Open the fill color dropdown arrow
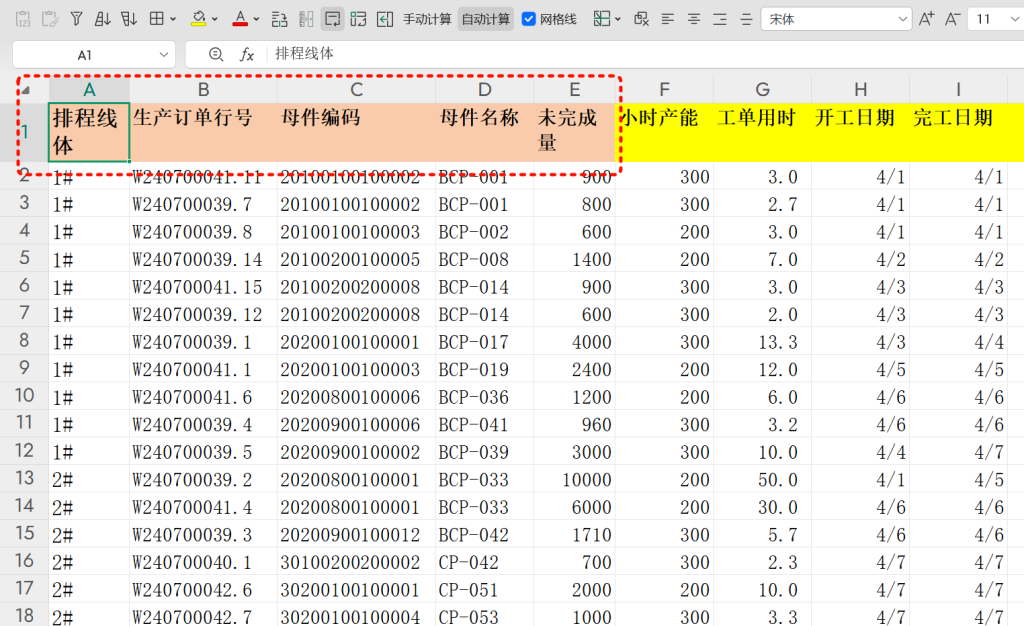Screen dimensions: 1024x626 coord(215,20)
